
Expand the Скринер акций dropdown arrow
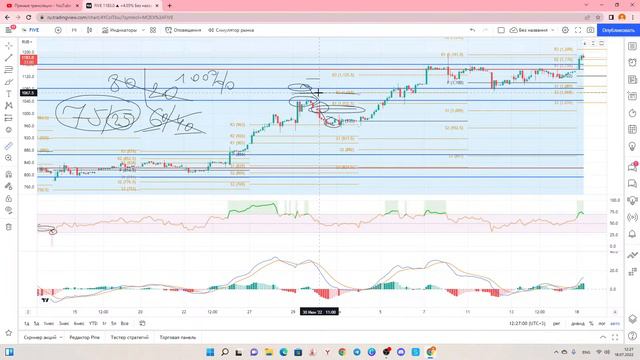[x=61, y=338]
